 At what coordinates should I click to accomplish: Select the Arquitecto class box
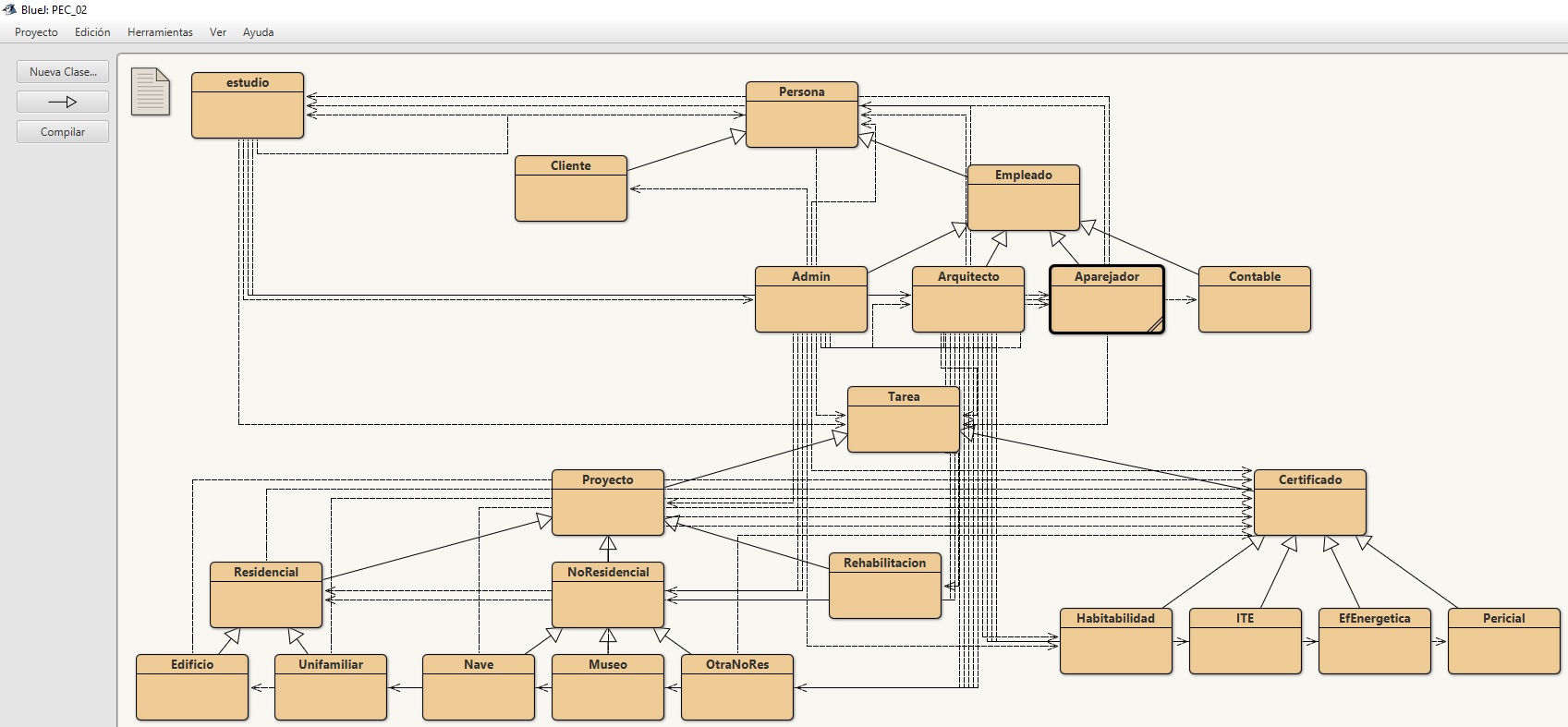(x=968, y=299)
